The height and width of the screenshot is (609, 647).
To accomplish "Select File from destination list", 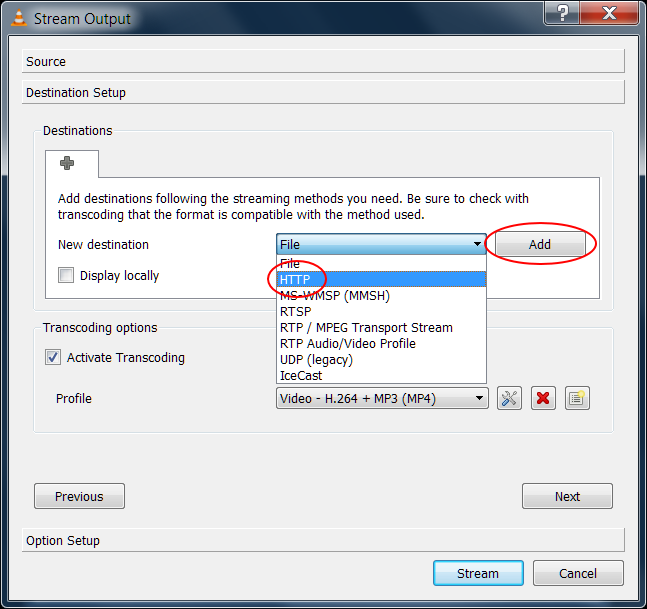I will click(381, 263).
